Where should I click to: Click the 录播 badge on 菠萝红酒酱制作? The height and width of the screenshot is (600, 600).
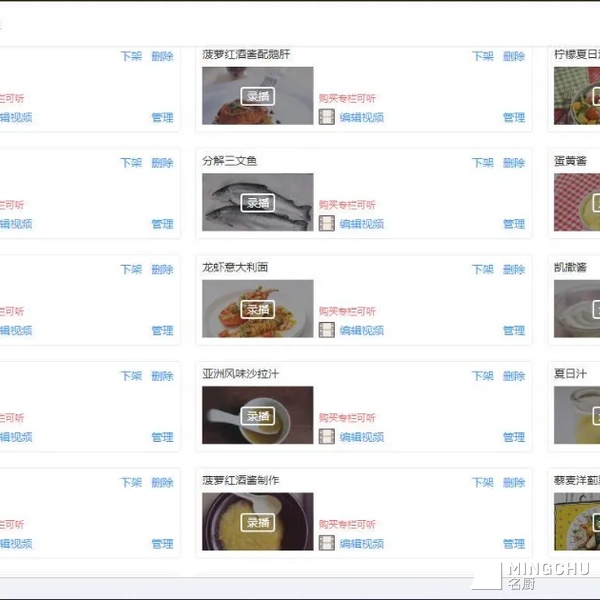point(258,522)
